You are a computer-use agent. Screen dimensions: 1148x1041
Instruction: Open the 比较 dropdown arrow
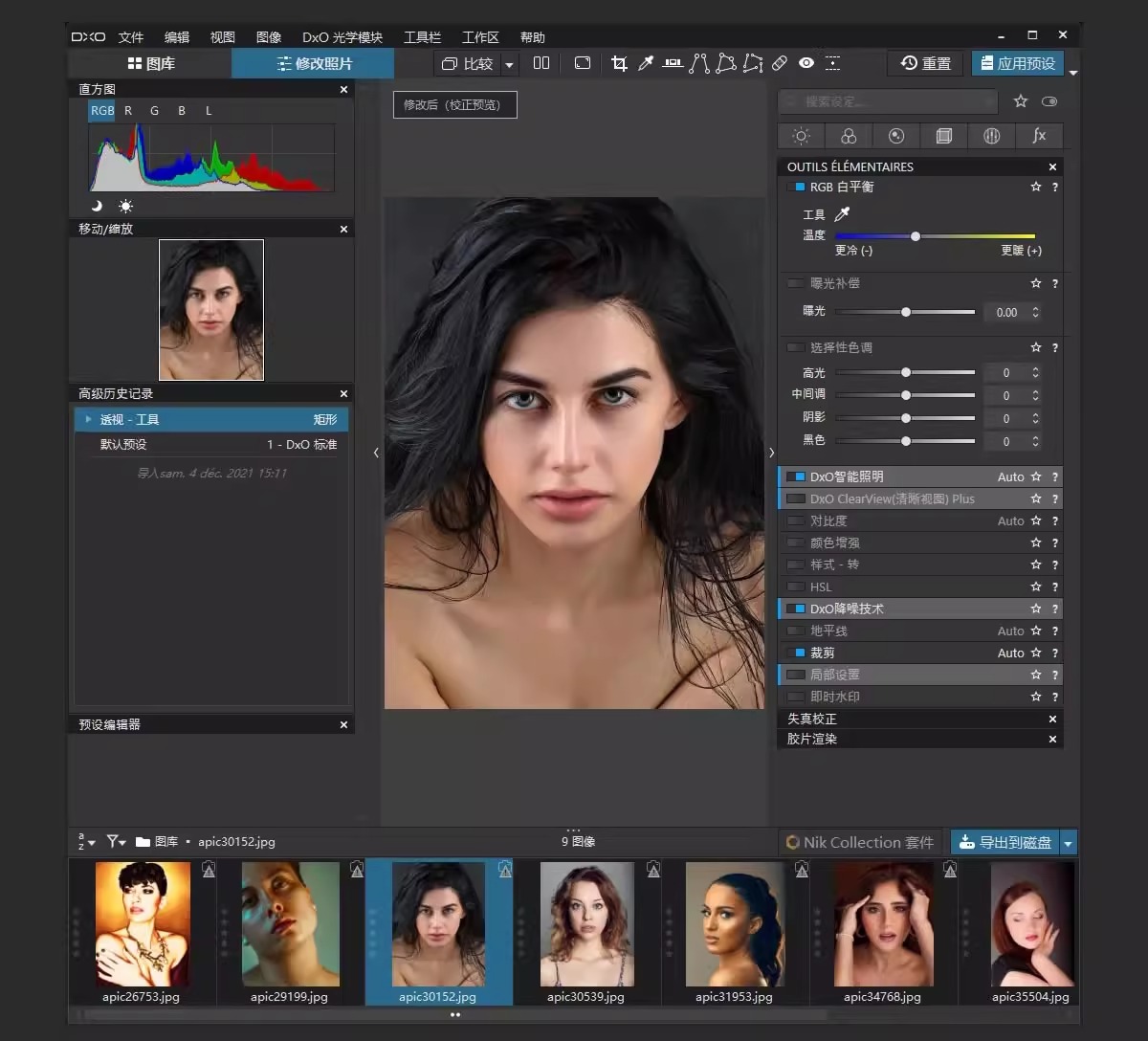pyautogui.click(x=509, y=64)
